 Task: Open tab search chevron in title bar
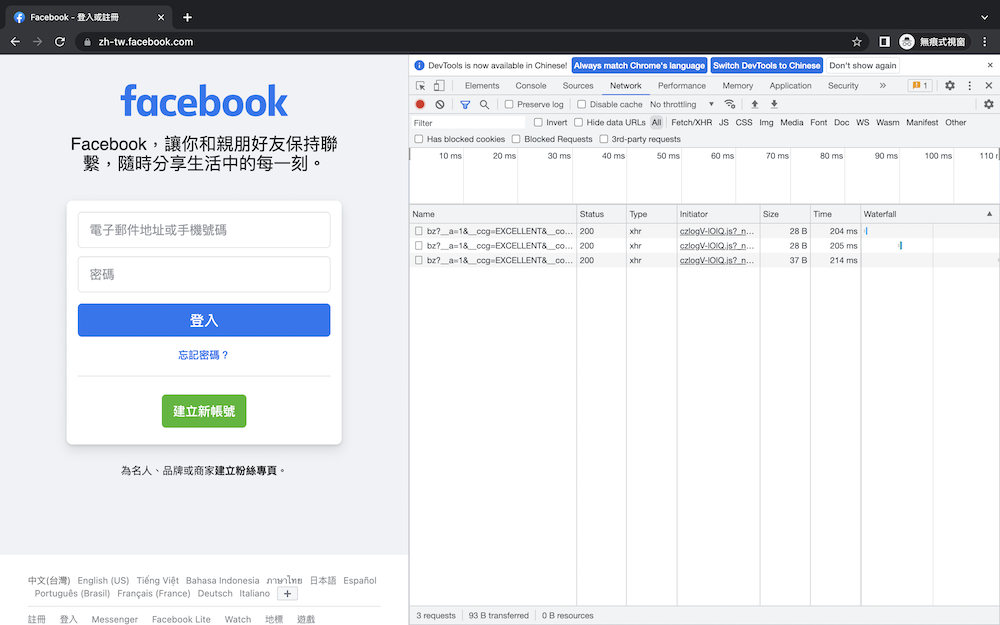pyautogui.click(x=984, y=17)
